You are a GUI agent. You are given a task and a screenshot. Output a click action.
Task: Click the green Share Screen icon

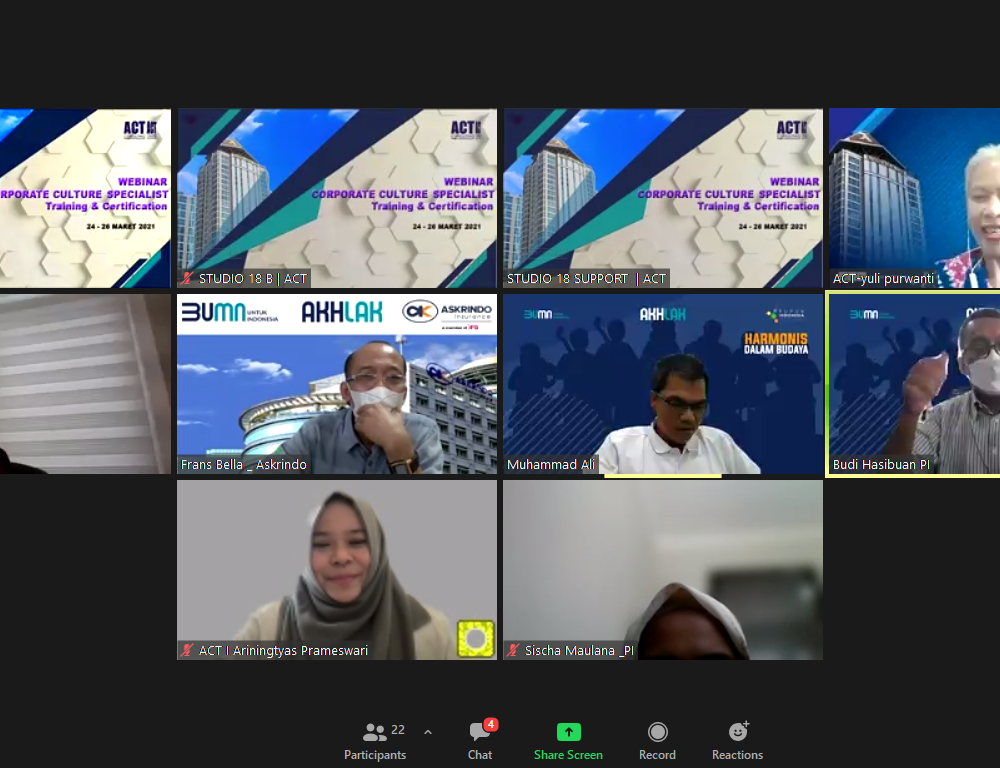click(568, 732)
